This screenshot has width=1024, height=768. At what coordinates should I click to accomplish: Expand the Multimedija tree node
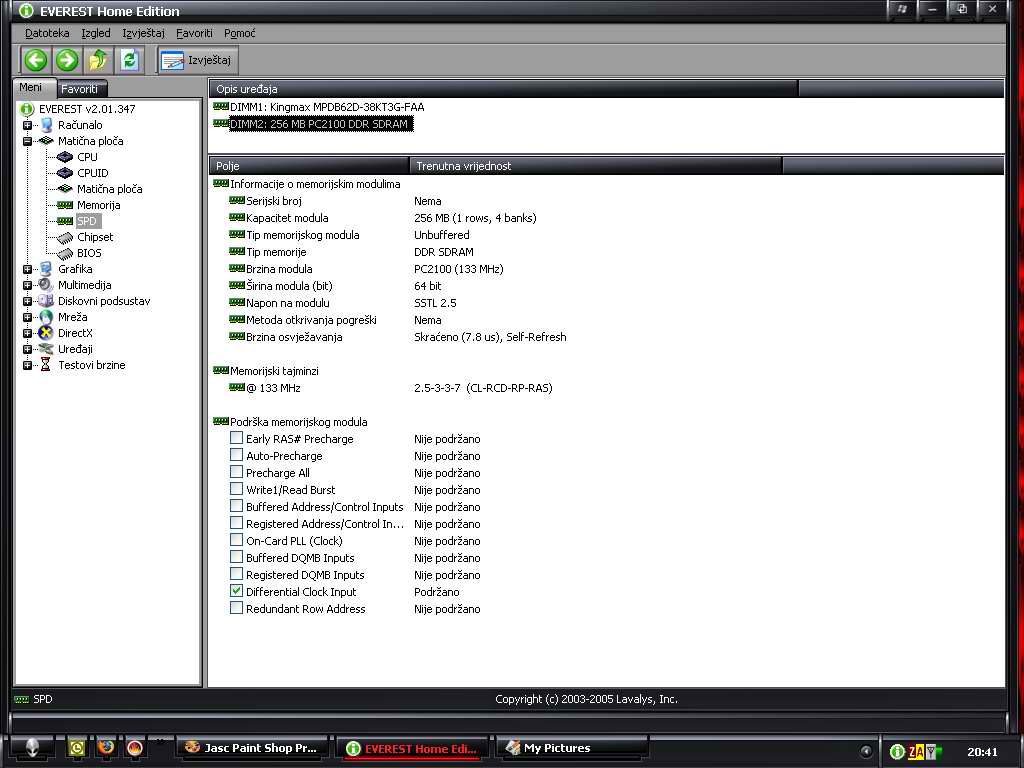[27, 285]
